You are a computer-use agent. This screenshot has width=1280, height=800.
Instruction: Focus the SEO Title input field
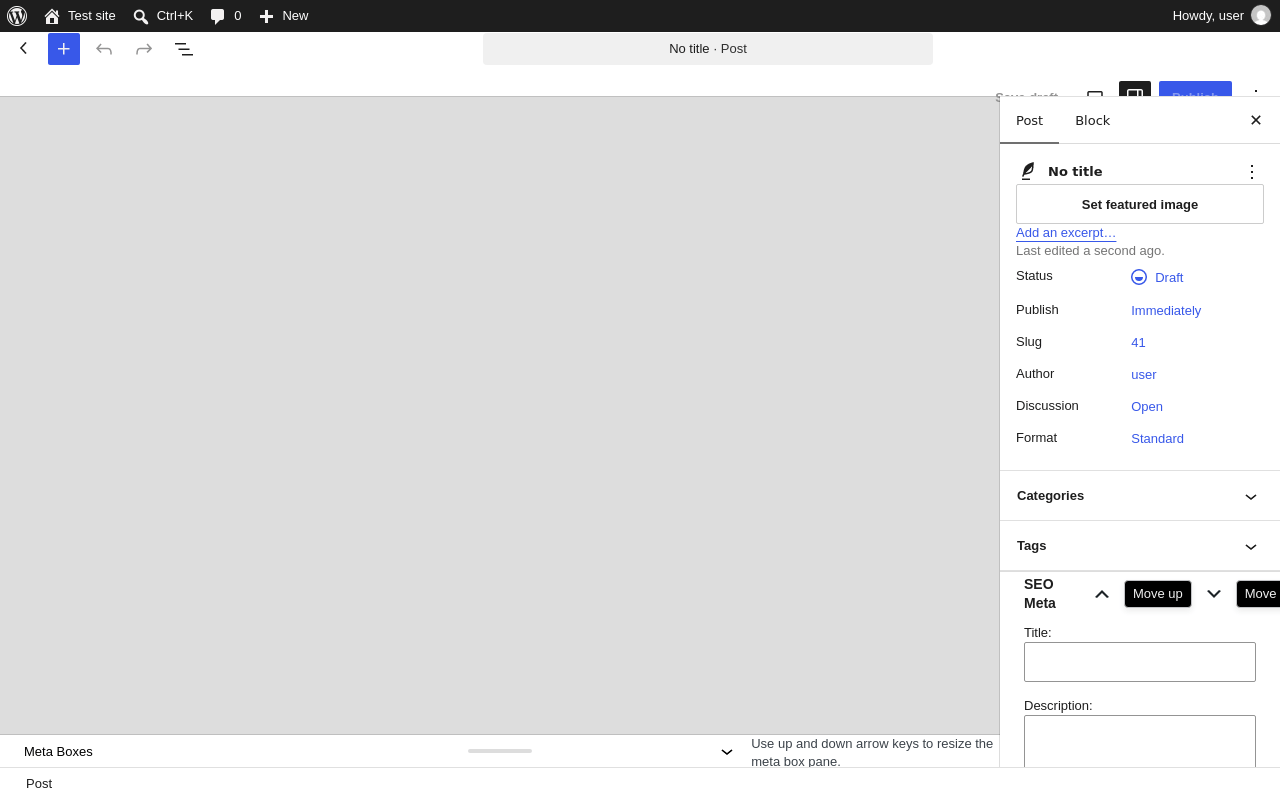1140,662
